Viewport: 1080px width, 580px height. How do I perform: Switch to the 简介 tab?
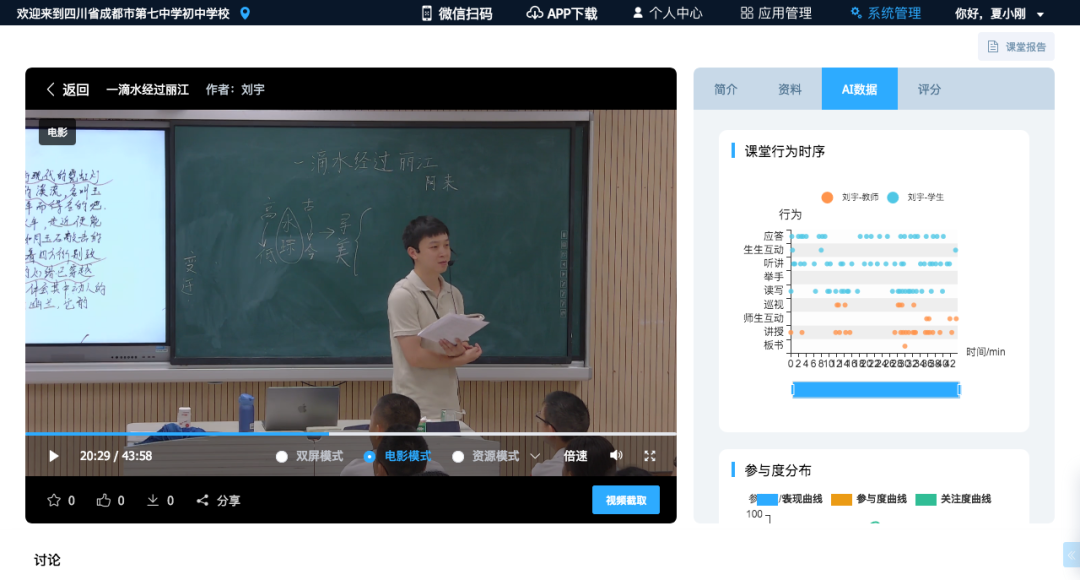tap(725, 89)
